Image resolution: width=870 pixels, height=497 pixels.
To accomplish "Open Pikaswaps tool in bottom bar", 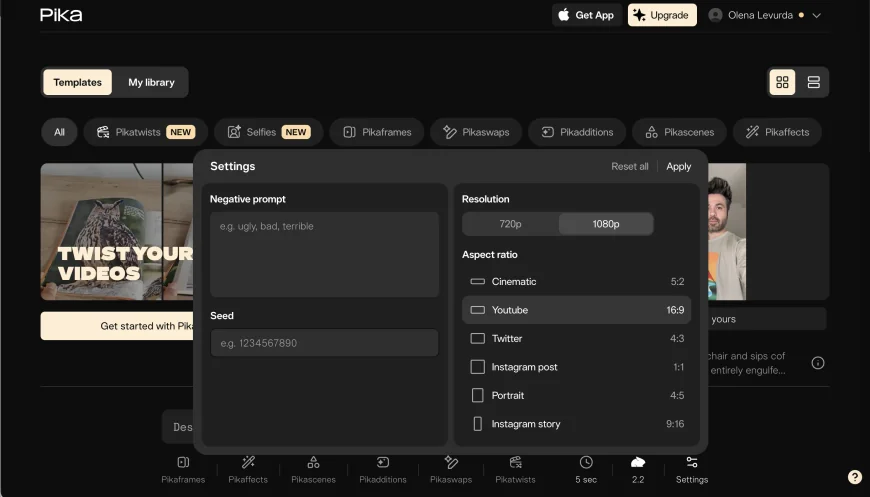I will point(451,469).
